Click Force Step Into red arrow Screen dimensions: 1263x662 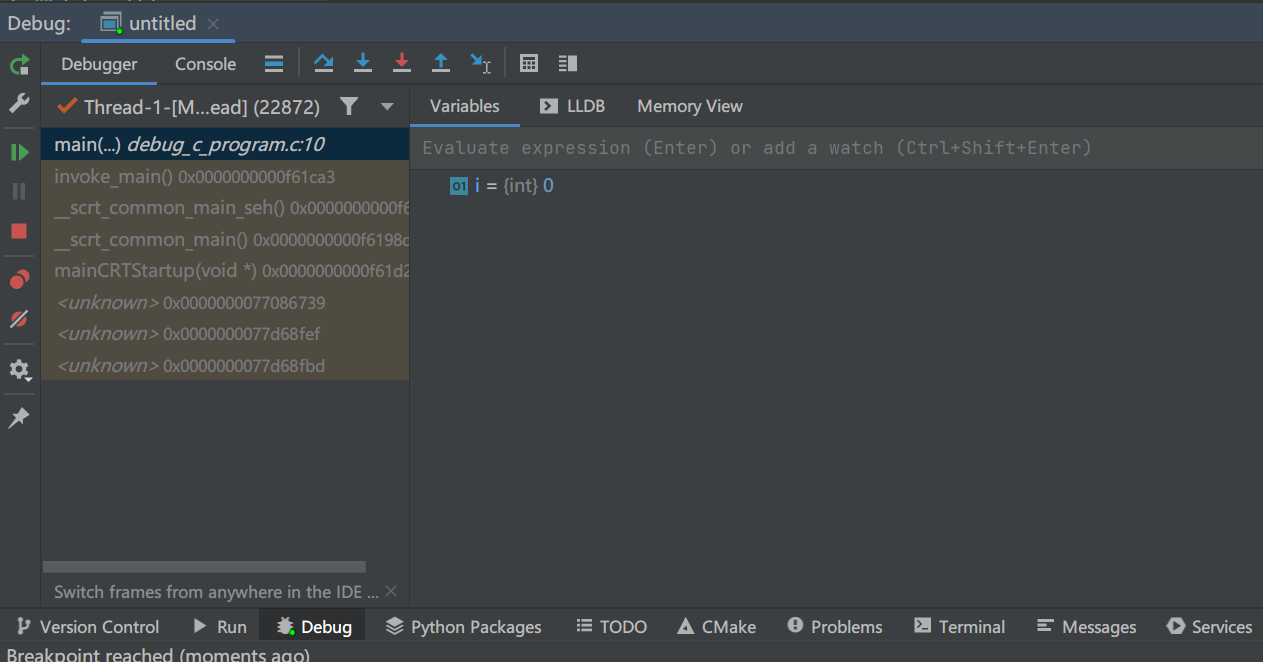[x=402, y=64]
